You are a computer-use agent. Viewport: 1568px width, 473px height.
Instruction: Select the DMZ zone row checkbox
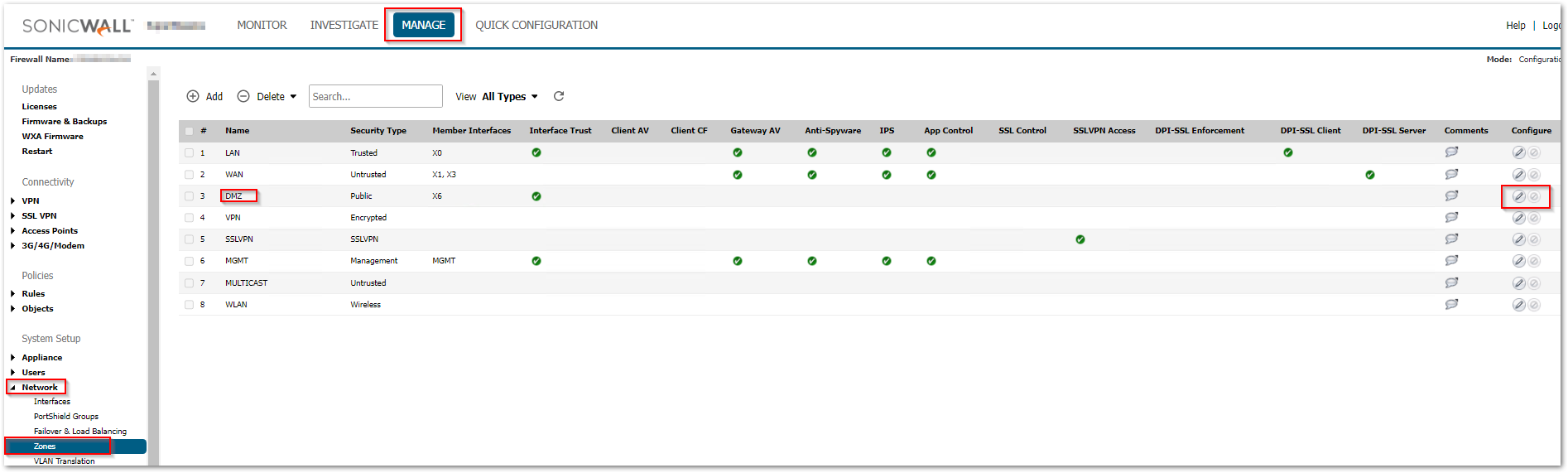[189, 196]
